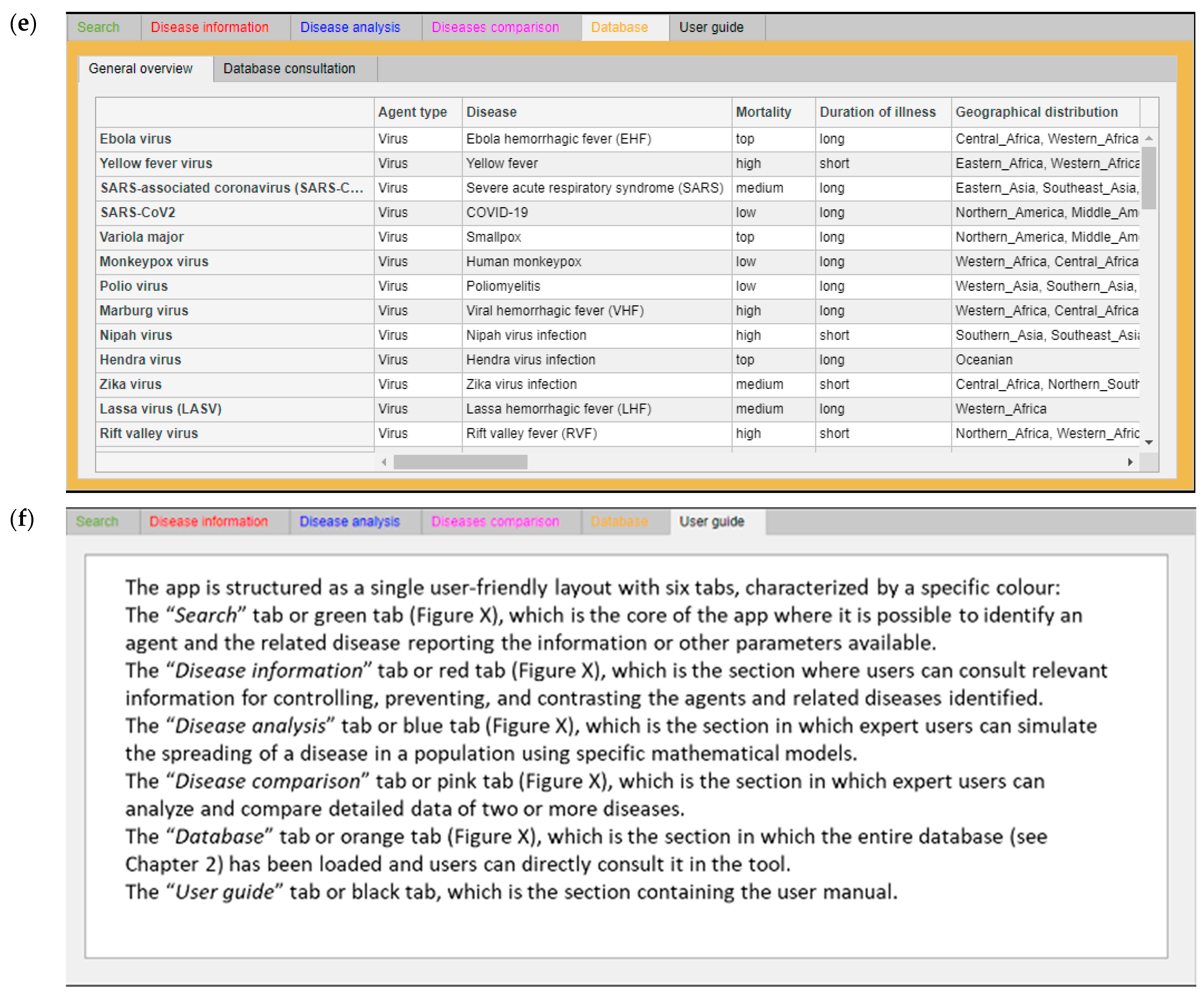Go to Disease analysis tab in upper panel
This screenshot has width=1204, height=994.
coord(350,27)
